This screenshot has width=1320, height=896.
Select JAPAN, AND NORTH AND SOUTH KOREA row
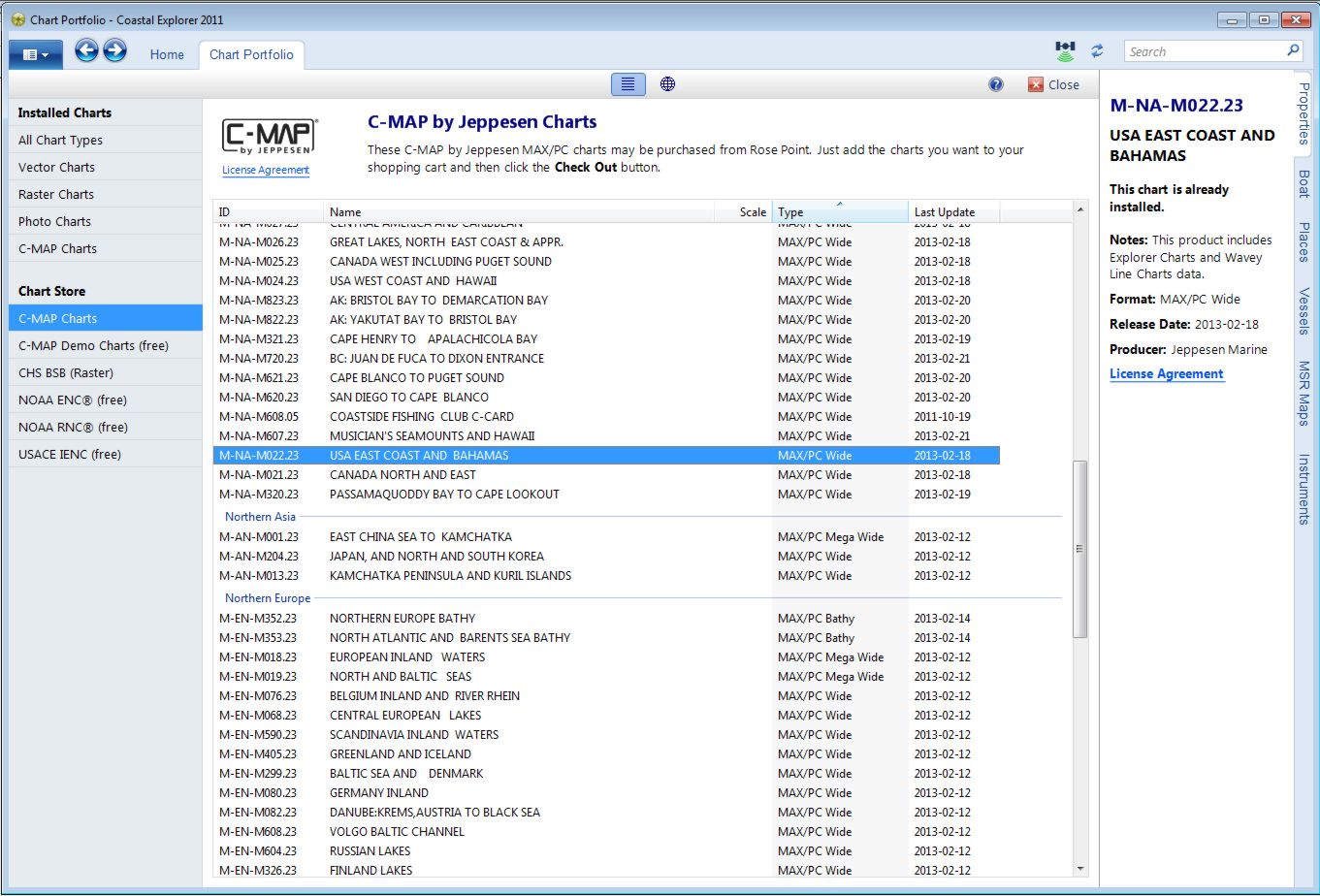click(606, 556)
